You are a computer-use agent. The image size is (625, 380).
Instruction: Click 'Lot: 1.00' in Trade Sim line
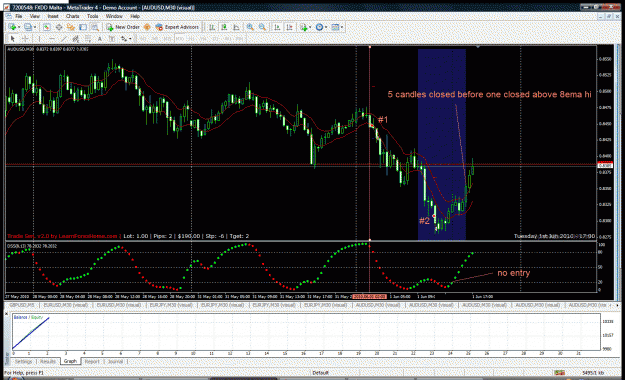[x=135, y=236]
